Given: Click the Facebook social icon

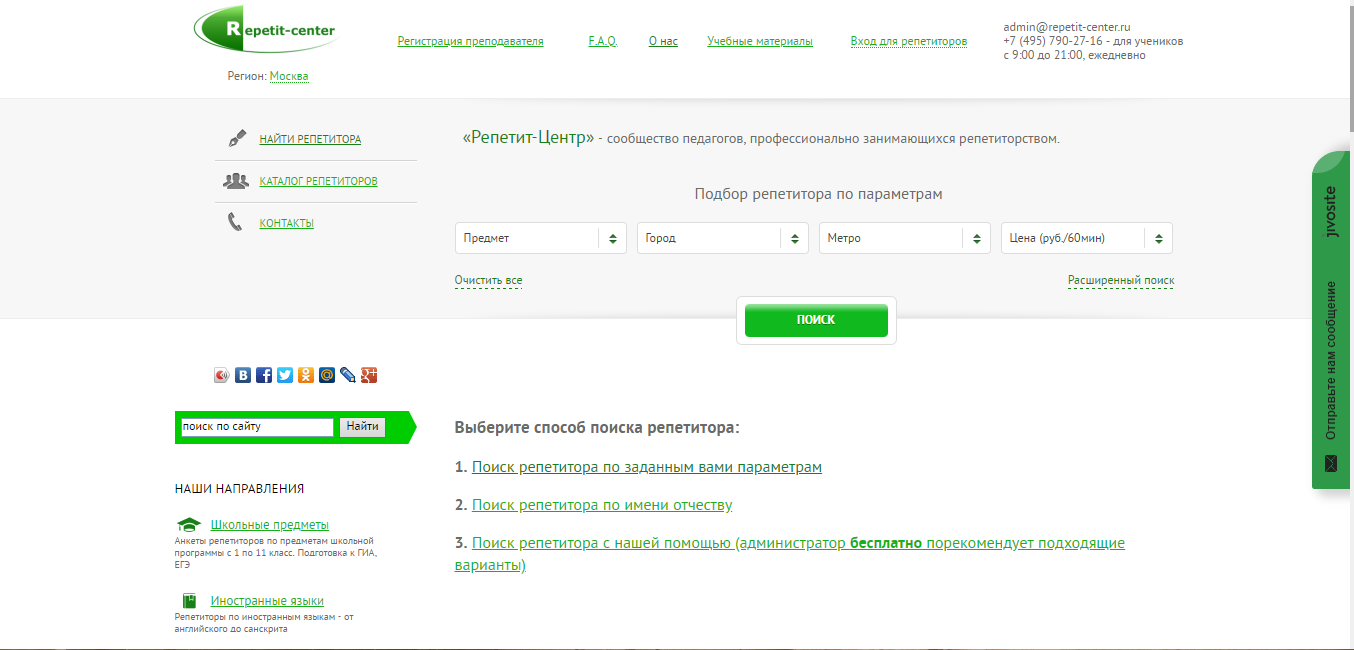Looking at the screenshot, I should [x=264, y=374].
